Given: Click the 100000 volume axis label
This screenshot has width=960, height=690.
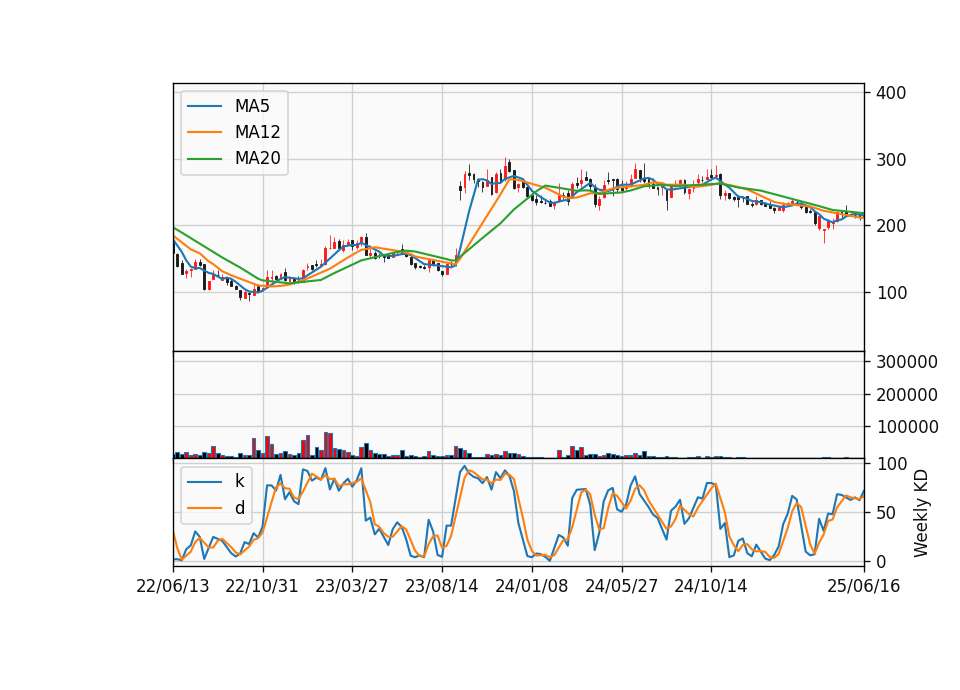Looking at the screenshot, I should pyautogui.click(x=907, y=427).
